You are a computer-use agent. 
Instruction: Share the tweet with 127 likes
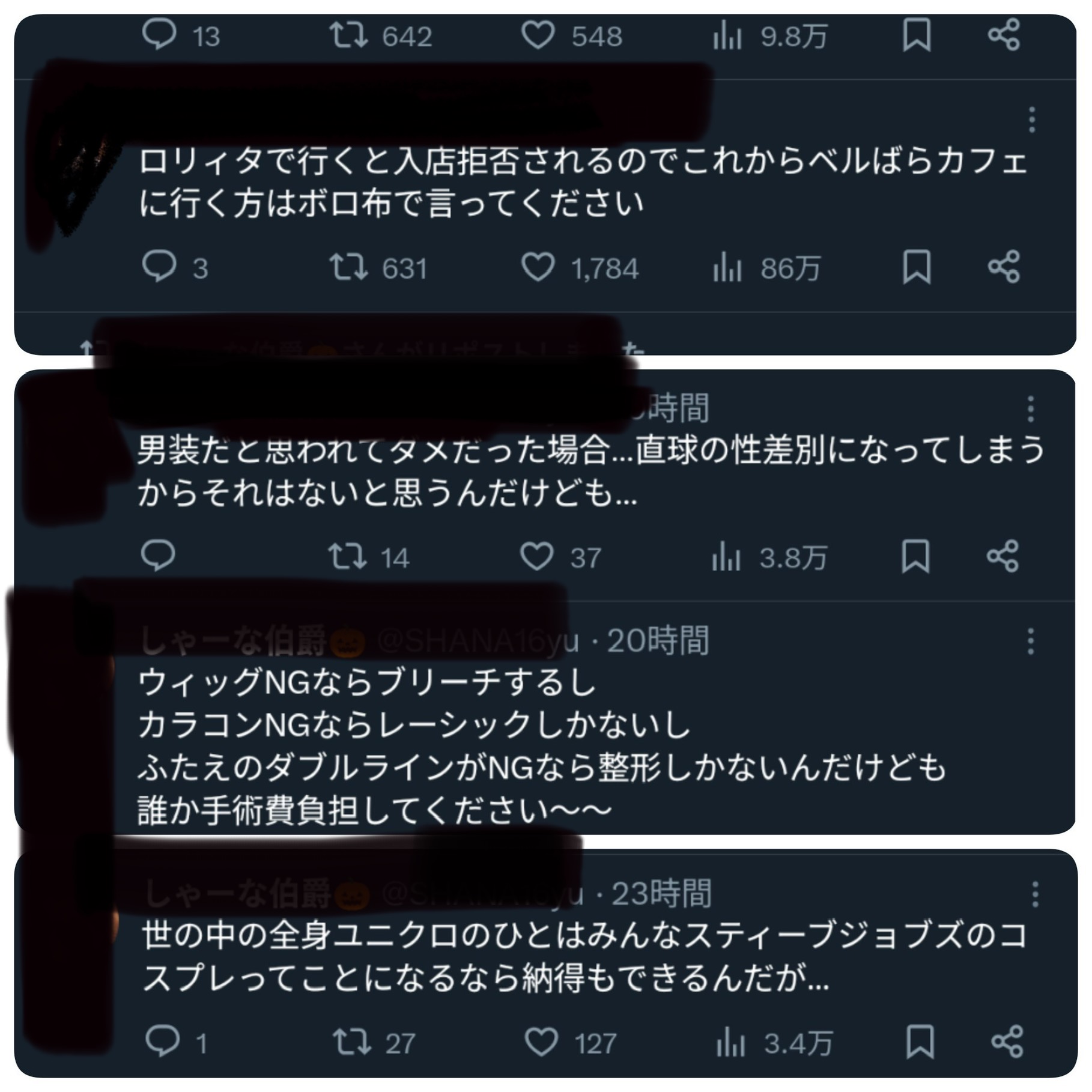(x=1007, y=1042)
